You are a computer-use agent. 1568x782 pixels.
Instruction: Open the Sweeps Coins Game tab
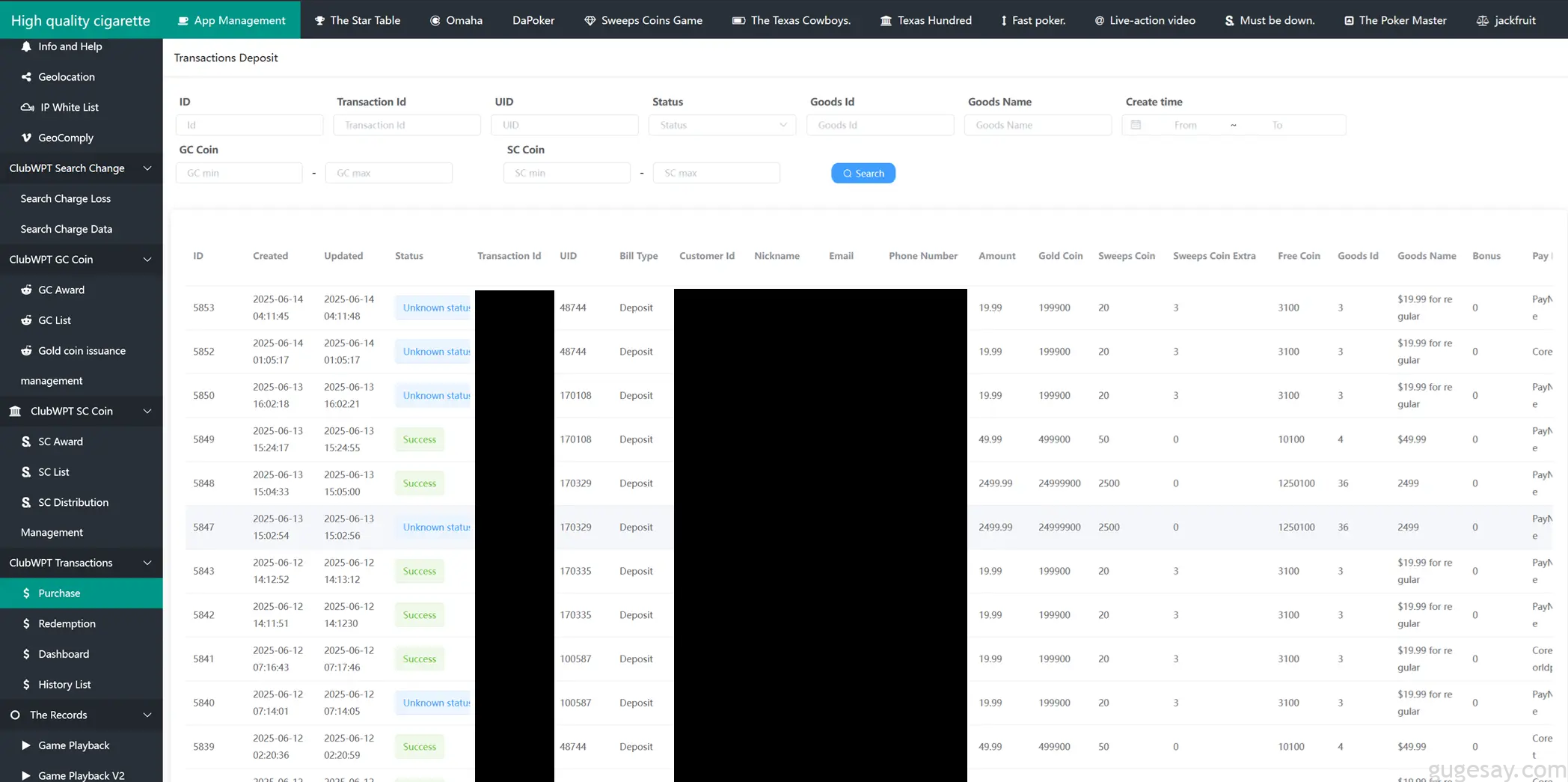pos(643,20)
